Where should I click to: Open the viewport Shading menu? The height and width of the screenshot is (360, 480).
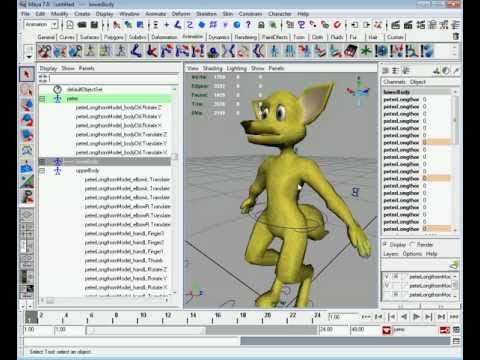212,68
